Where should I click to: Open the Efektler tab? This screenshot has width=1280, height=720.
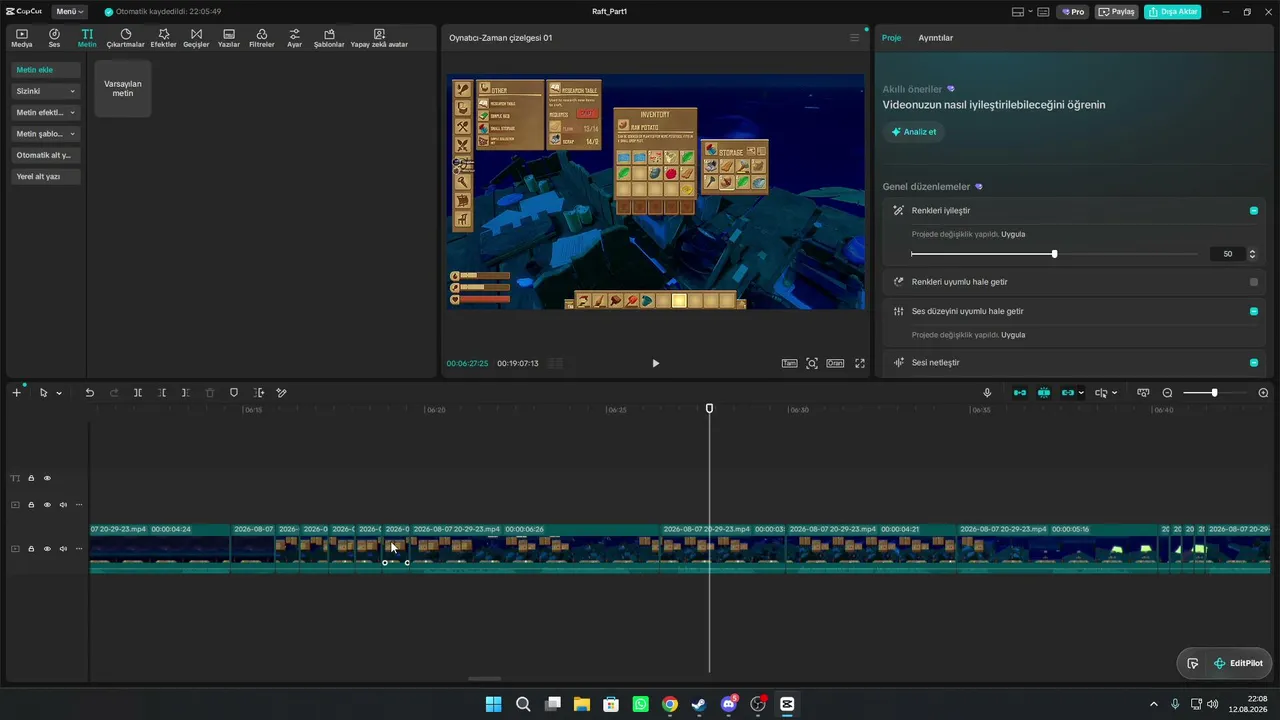pyautogui.click(x=164, y=38)
